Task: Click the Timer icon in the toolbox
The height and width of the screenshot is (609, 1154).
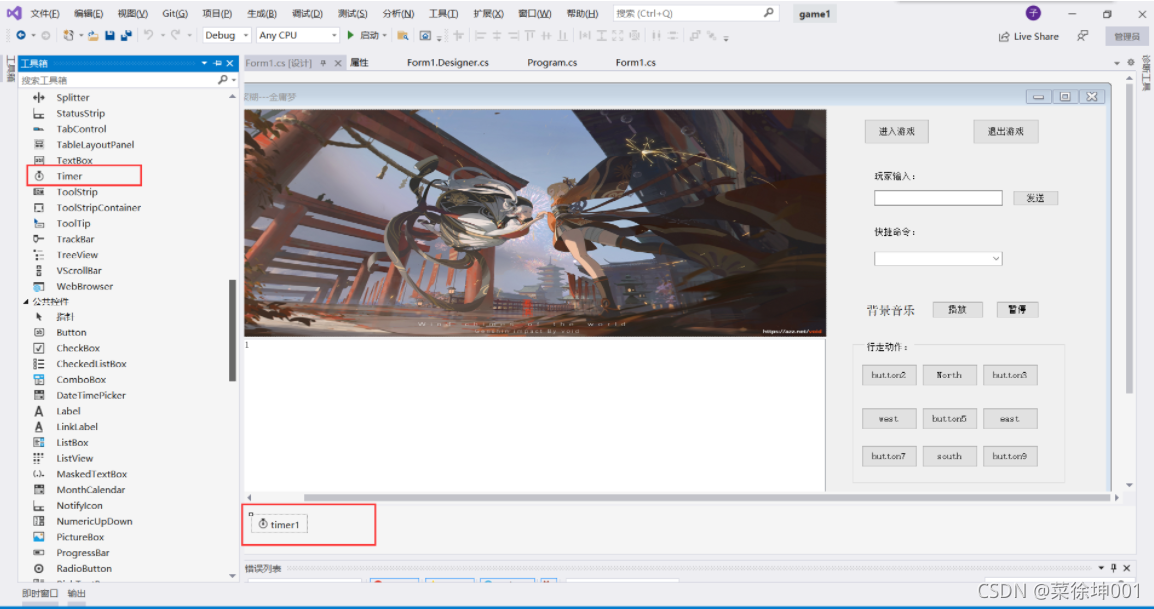Action: 39,176
